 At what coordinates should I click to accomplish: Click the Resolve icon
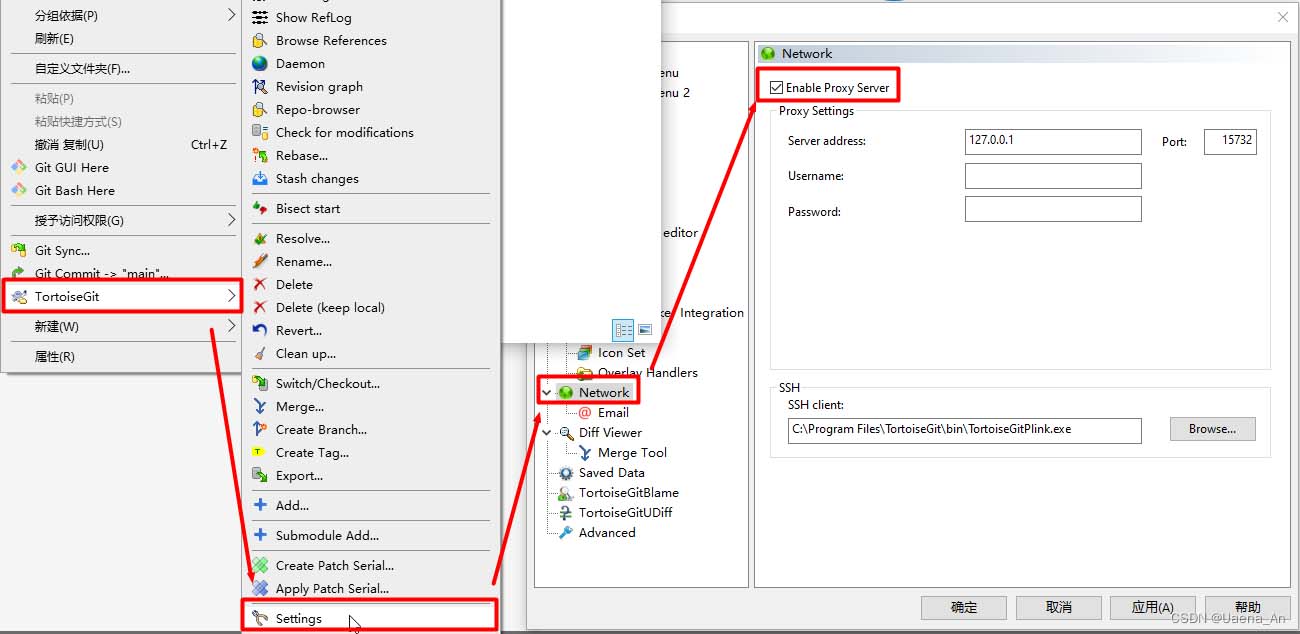[x=260, y=238]
